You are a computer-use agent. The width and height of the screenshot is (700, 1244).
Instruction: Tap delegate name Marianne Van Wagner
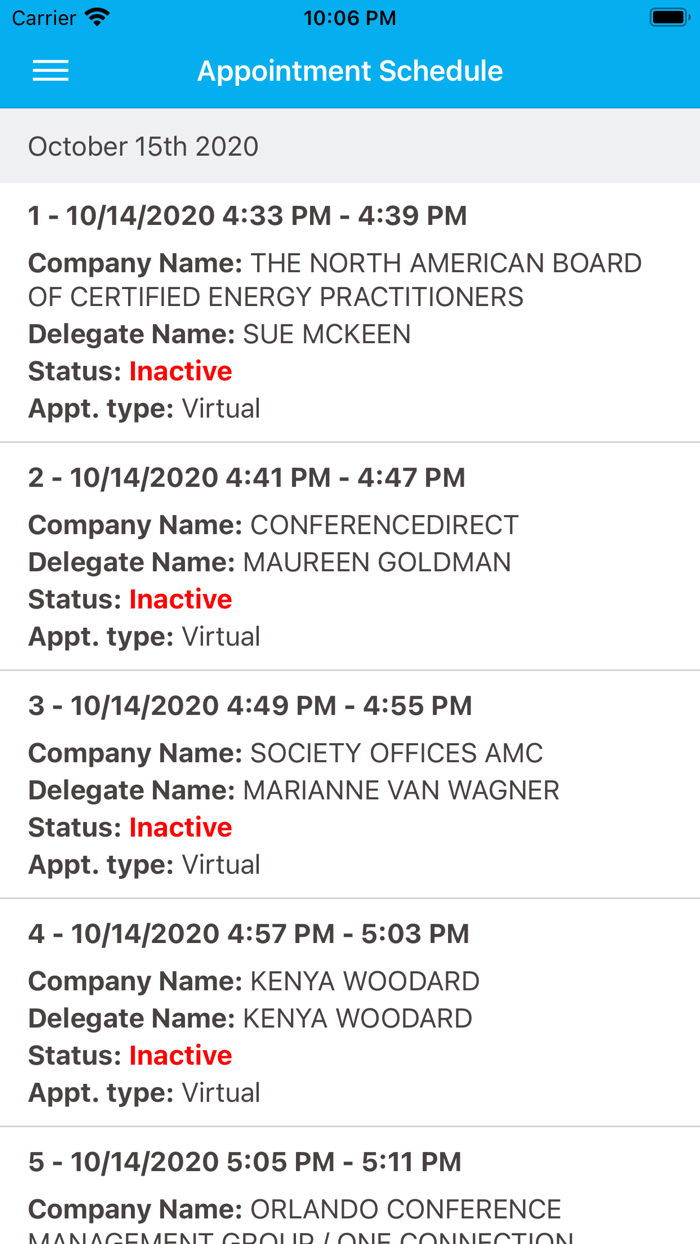click(400, 790)
